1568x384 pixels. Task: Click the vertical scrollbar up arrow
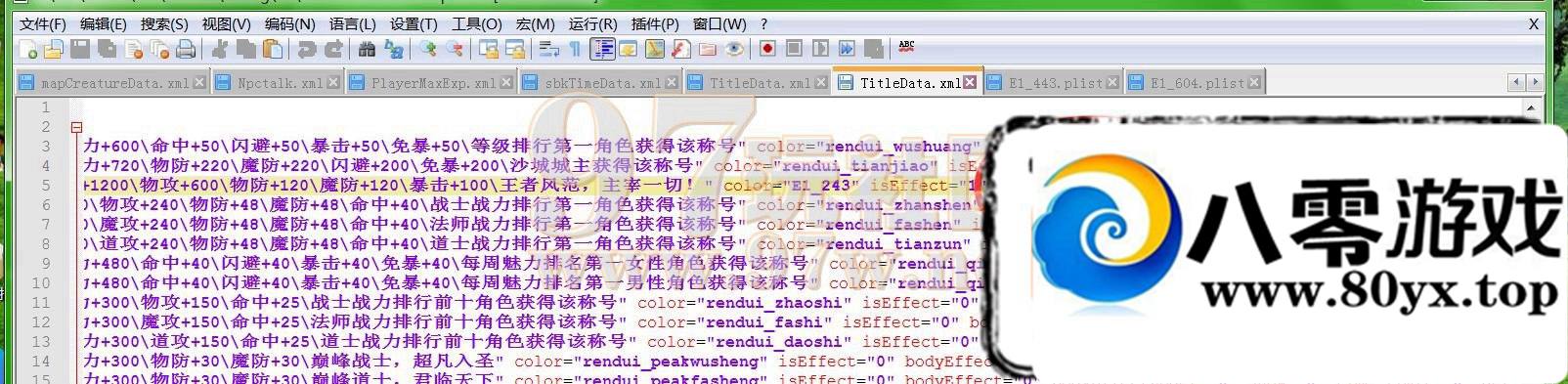point(1531,107)
